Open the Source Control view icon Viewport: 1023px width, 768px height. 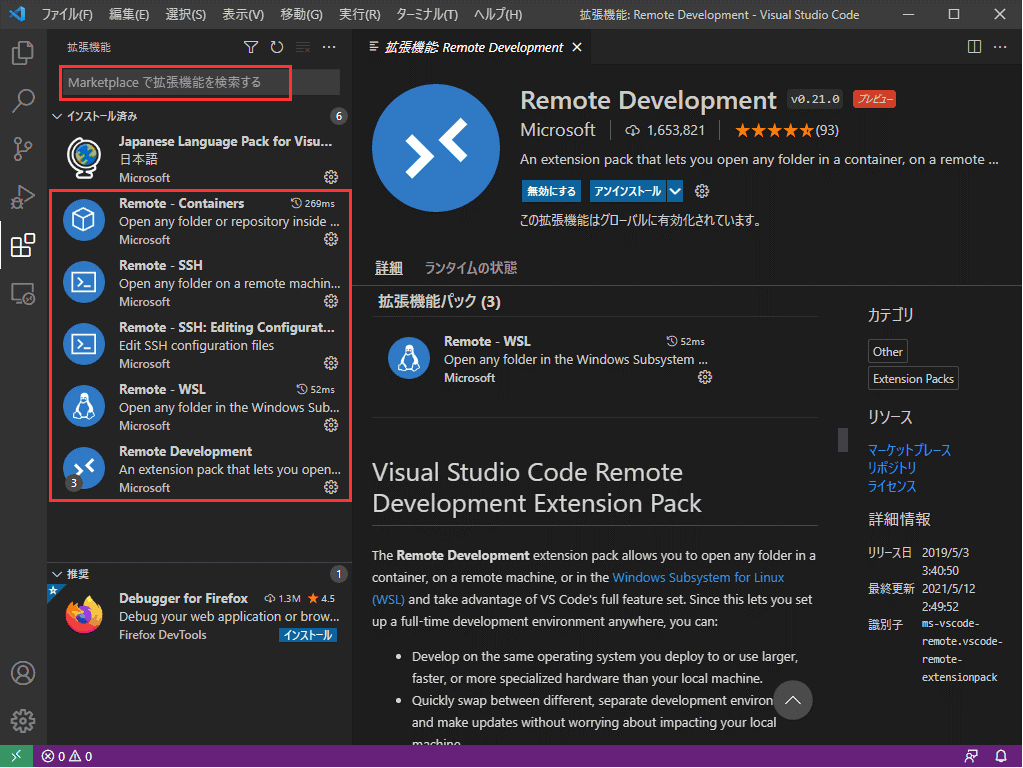pyautogui.click(x=23, y=149)
